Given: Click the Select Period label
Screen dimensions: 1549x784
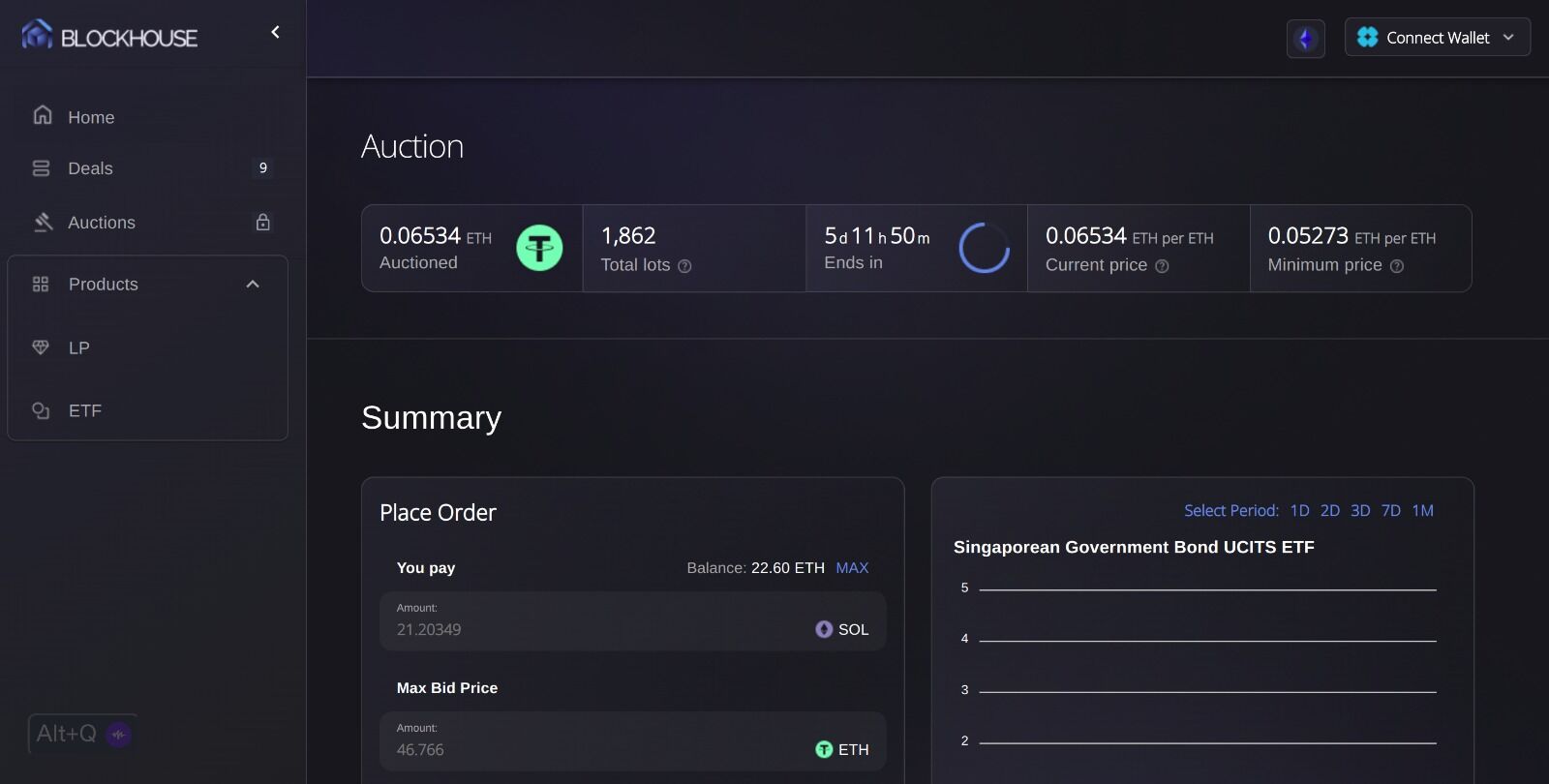Looking at the screenshot, I should coord(1231,510).
